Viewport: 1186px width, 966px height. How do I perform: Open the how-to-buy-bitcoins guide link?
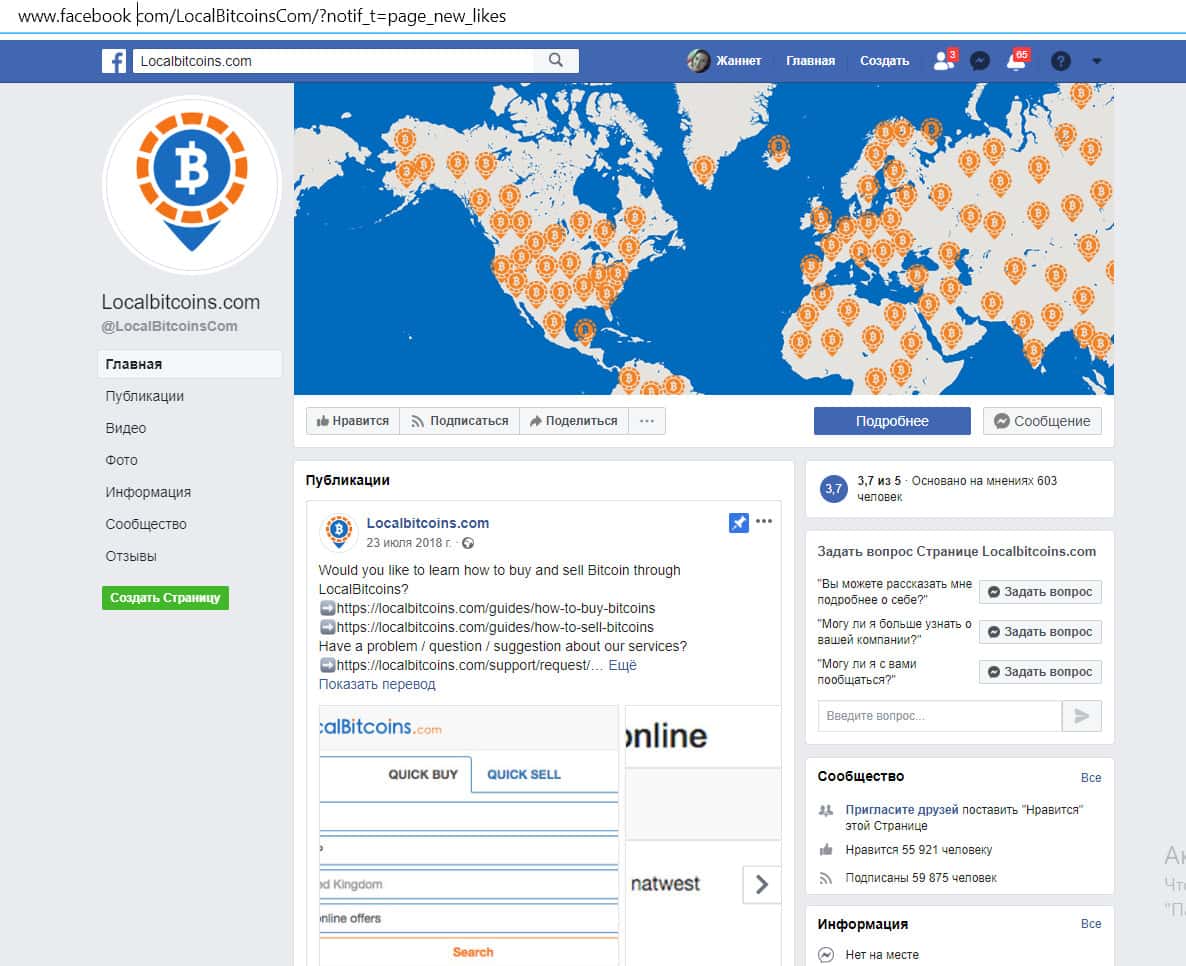coord(495,608)
